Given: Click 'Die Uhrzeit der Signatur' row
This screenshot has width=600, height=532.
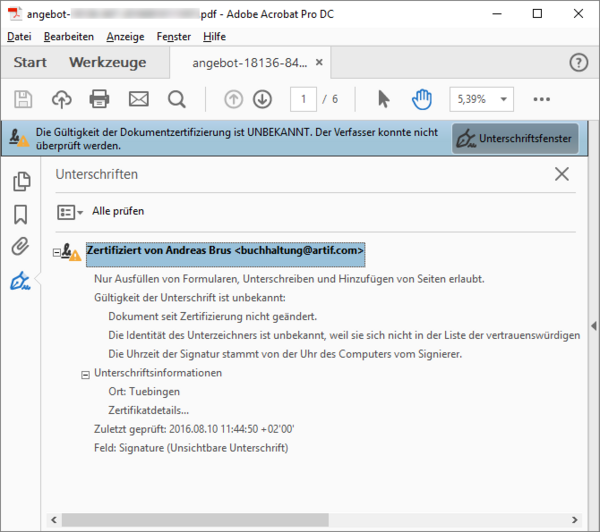Looking at the screenshot, I should tap(285, 354).
